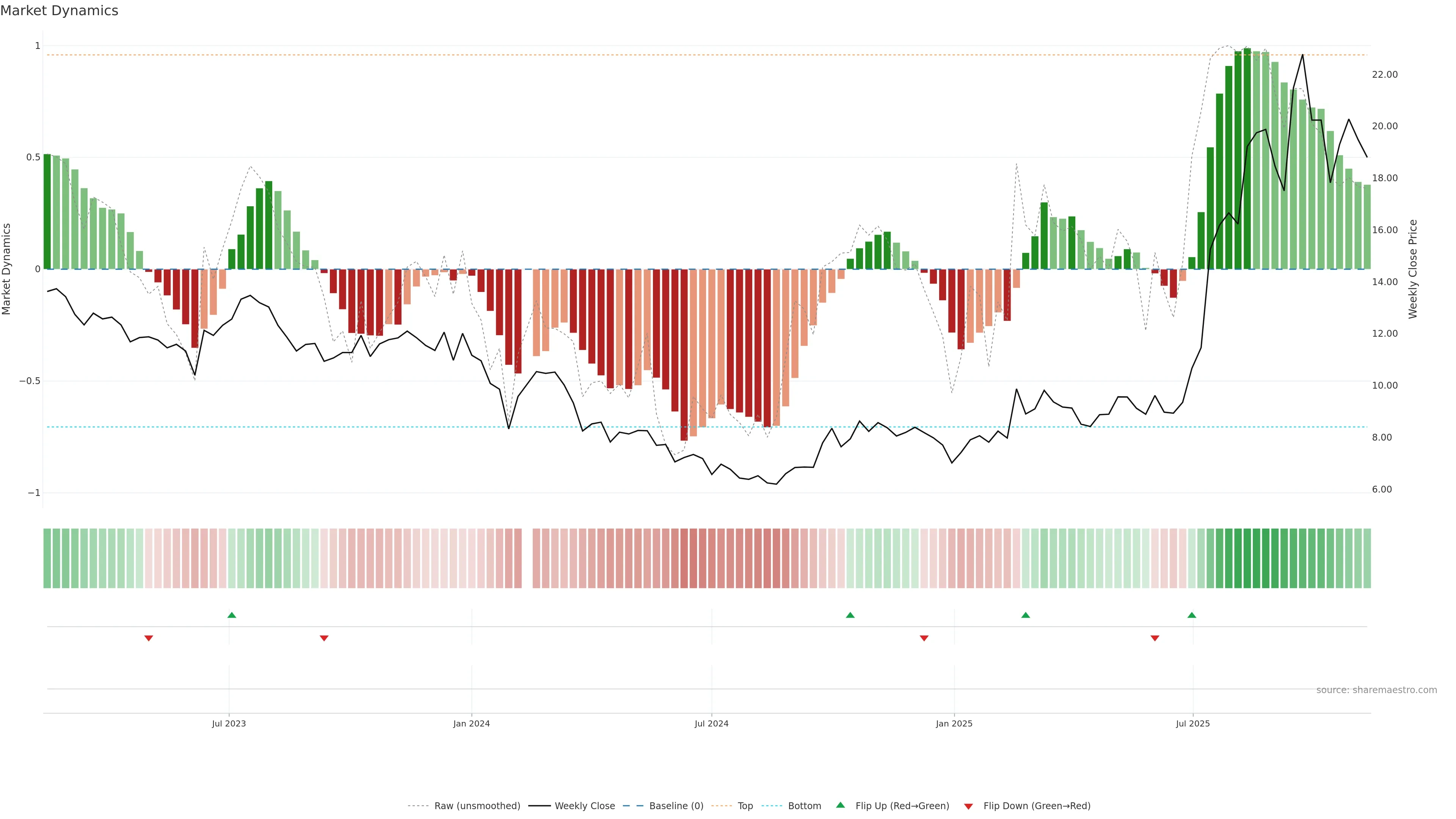Viewport: 1456px width, 819px height.
Task: Click the Flip Up marker between Jul 2024 and Jan 2025
Action: [x=850, y=615]
